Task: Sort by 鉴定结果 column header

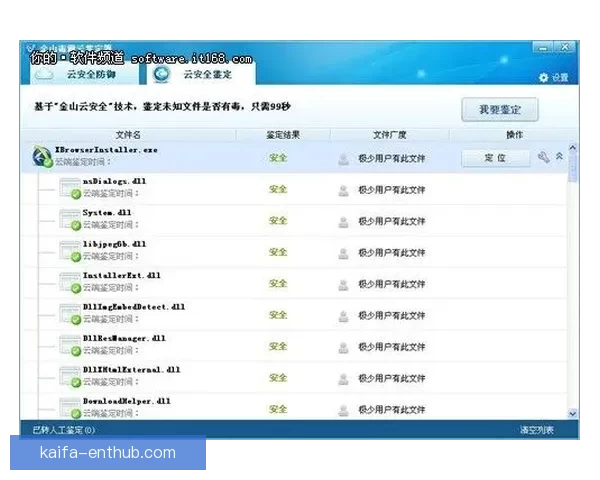Action: click(283, 135)
